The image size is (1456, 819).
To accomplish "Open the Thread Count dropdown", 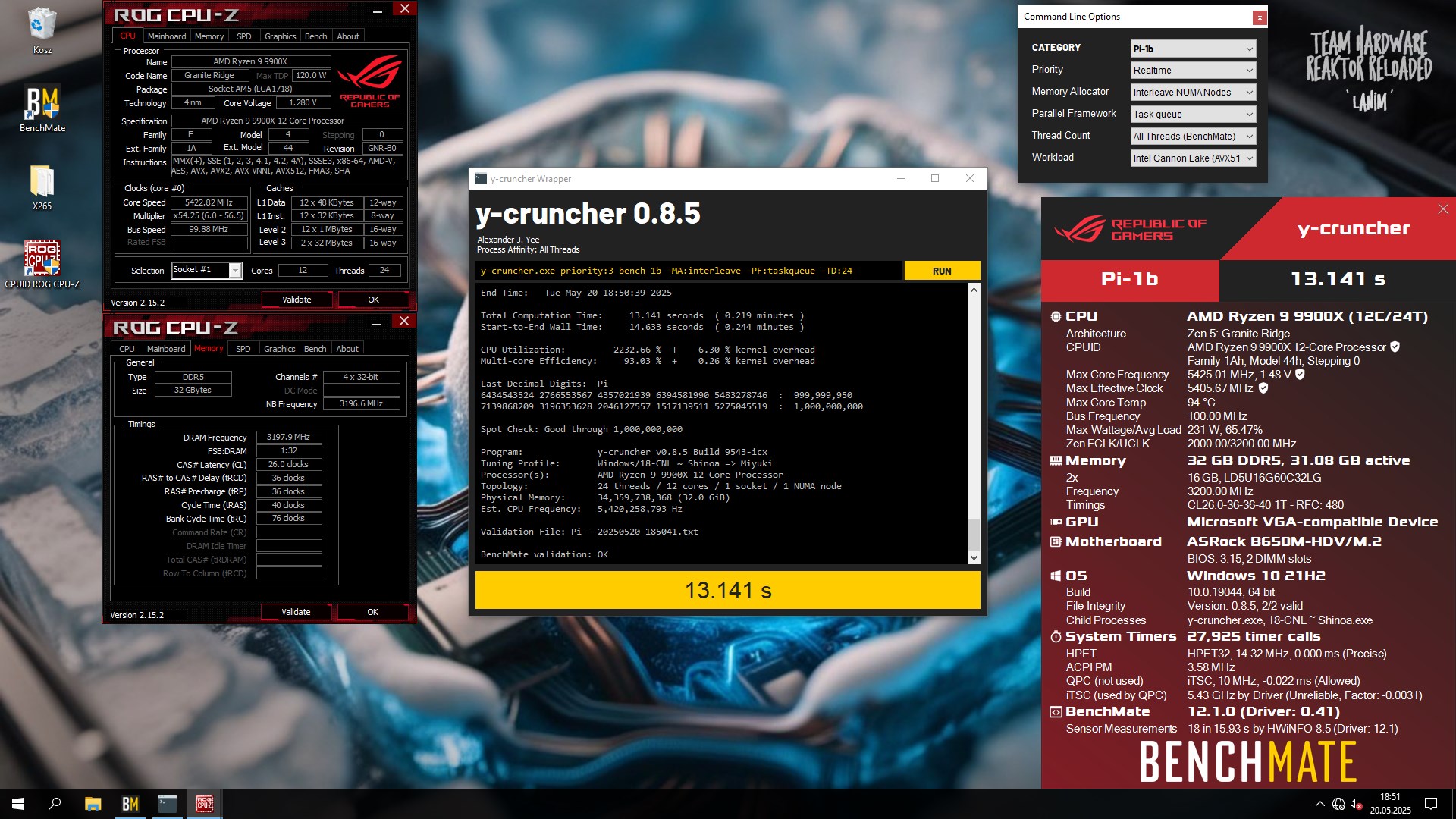I will click(x=1193, y=136).
